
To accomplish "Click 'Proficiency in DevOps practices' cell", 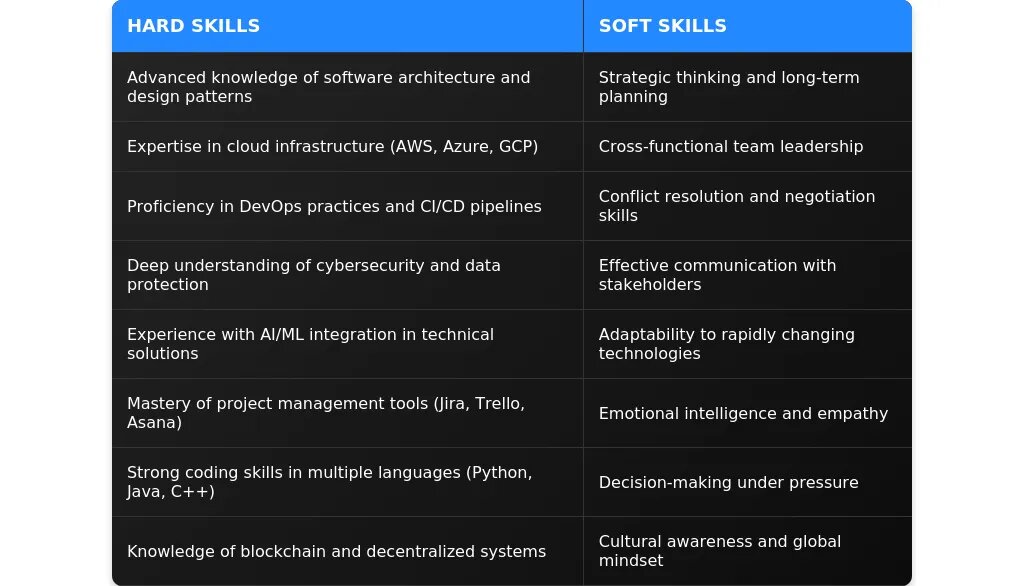I will (x=347, y=206).
